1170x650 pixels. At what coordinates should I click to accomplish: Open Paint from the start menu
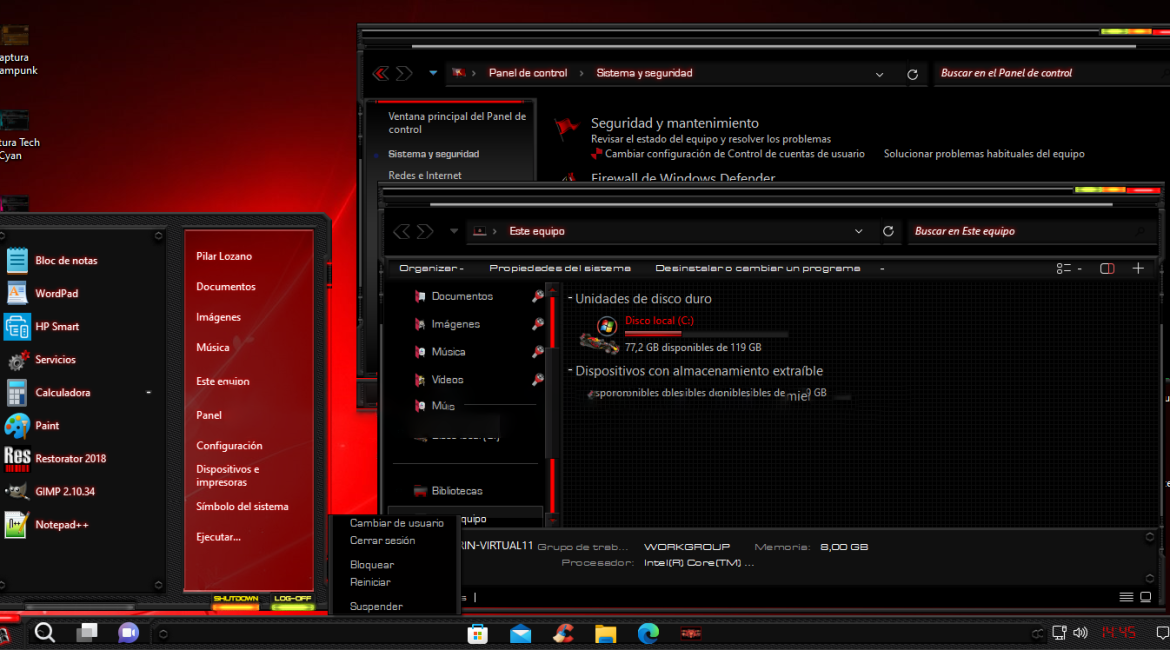[x=46, y=425]
